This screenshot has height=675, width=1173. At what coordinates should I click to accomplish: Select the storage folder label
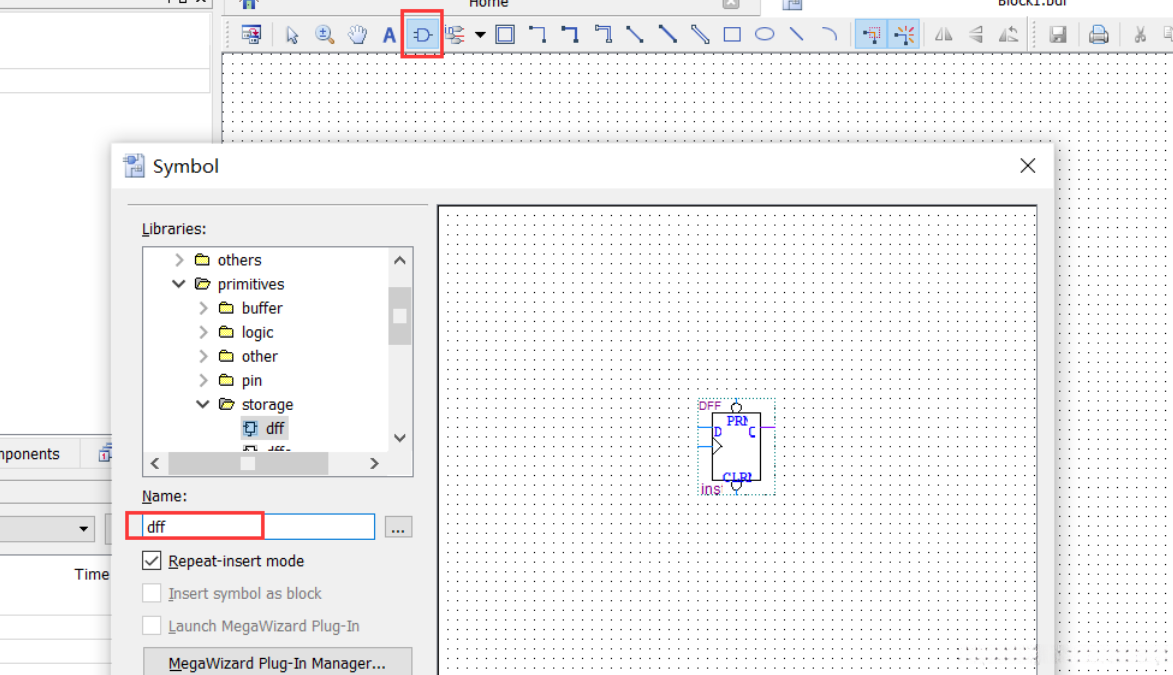(x=267, y=405)
